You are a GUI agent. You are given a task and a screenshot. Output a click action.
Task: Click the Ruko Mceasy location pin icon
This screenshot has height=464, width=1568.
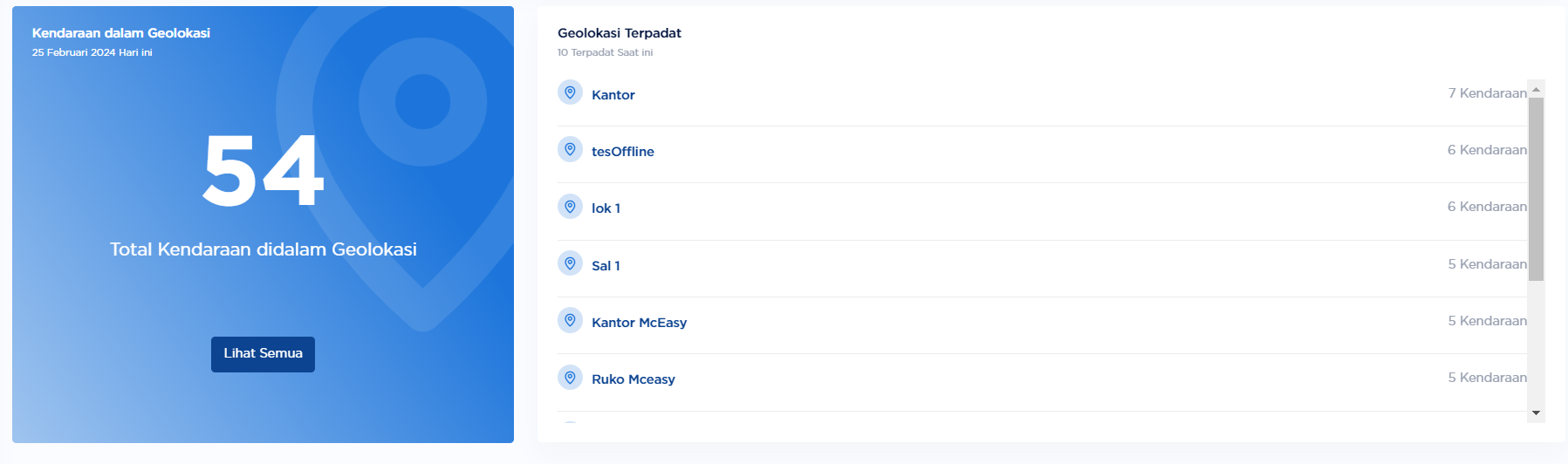(x=570, y=378)
